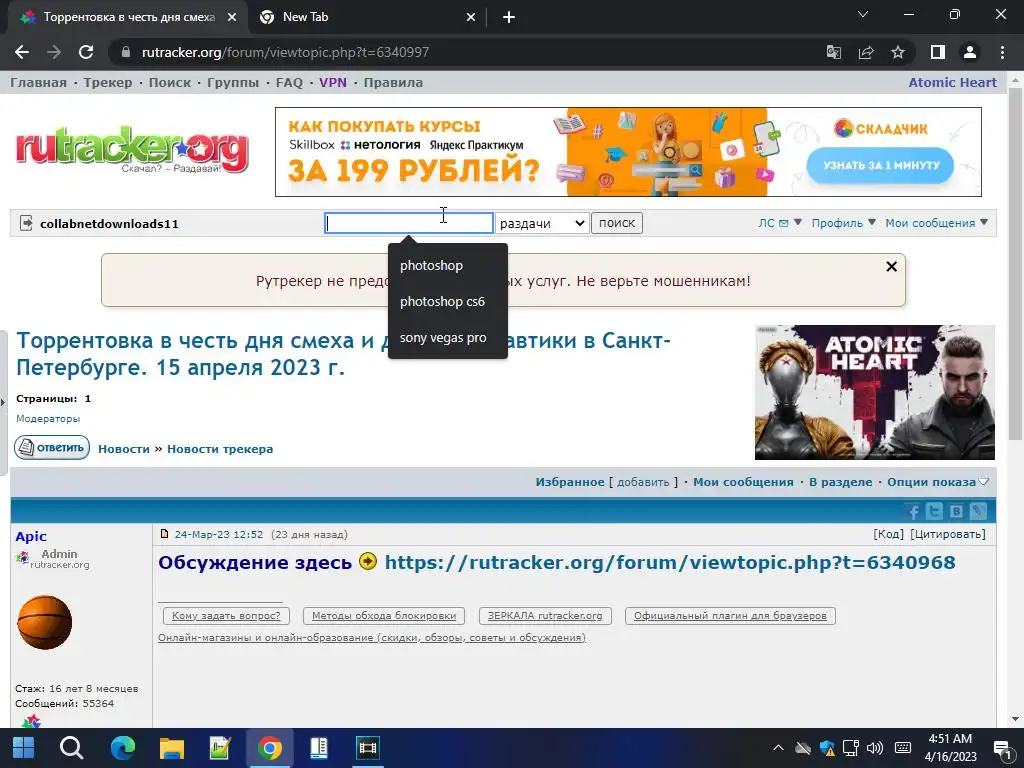Open the Chrome profile avatar icon
Viewport: 1024px width, 768px height.
(970, 52)
